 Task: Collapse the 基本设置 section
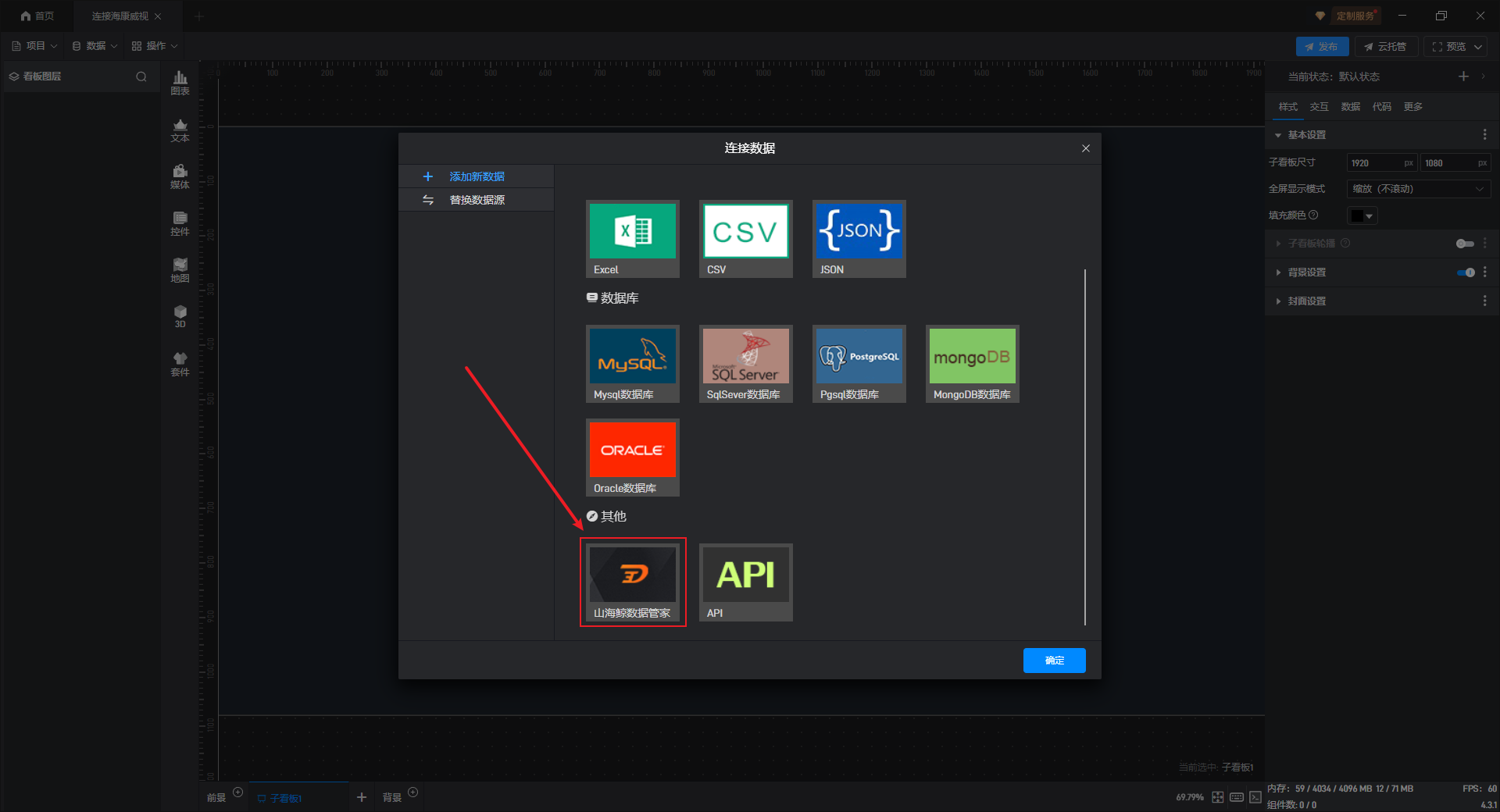pos(1306,135)
